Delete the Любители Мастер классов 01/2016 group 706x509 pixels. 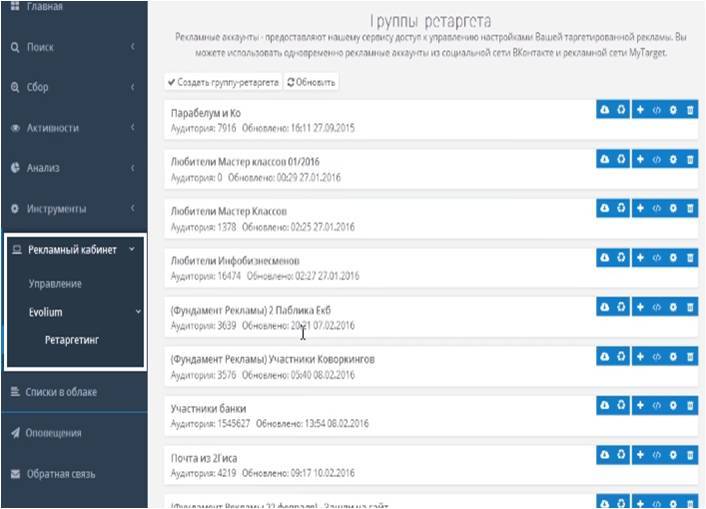pos(690,158)
